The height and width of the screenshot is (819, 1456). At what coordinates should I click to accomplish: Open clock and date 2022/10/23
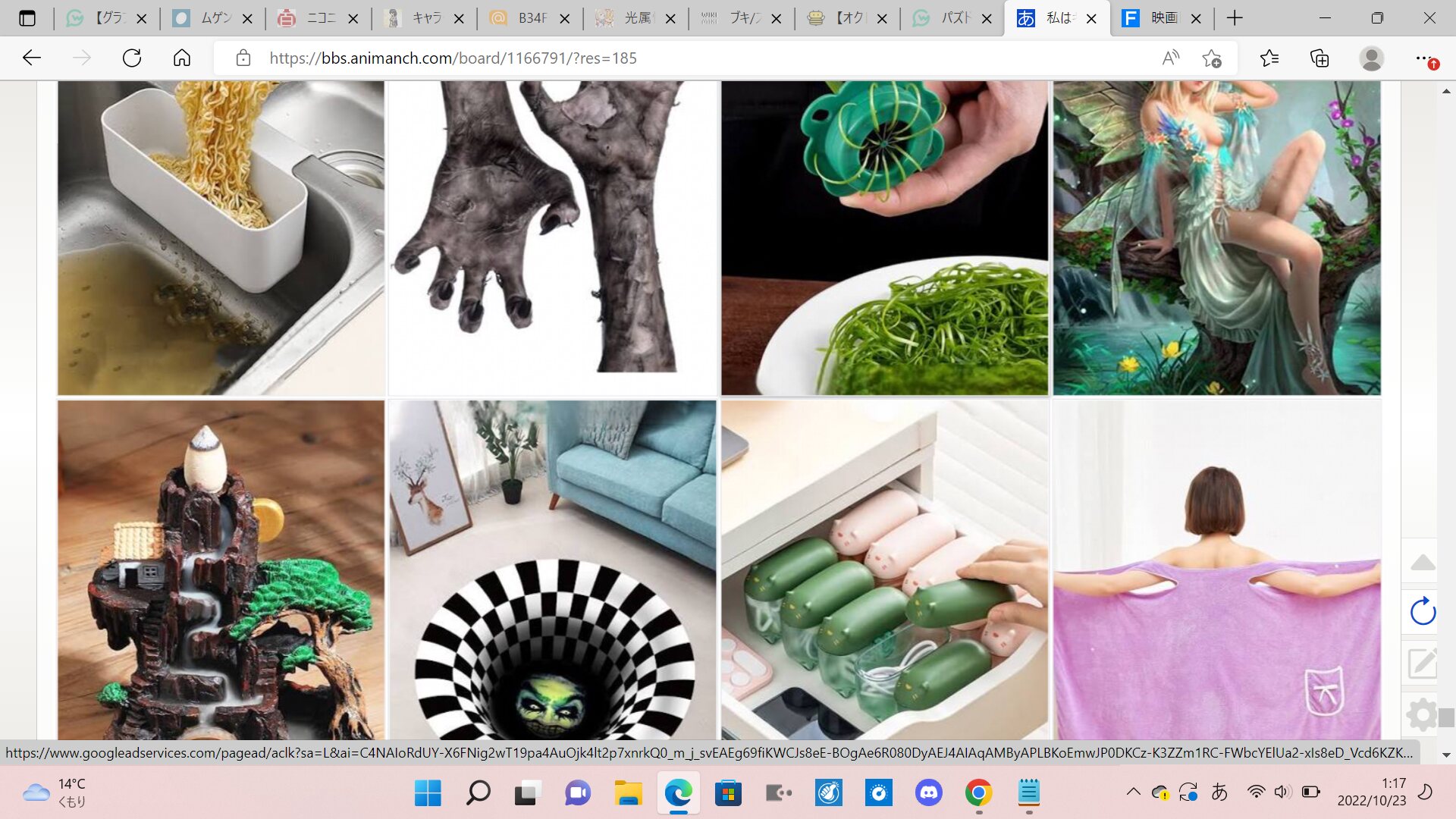[x=1371, y=792]
